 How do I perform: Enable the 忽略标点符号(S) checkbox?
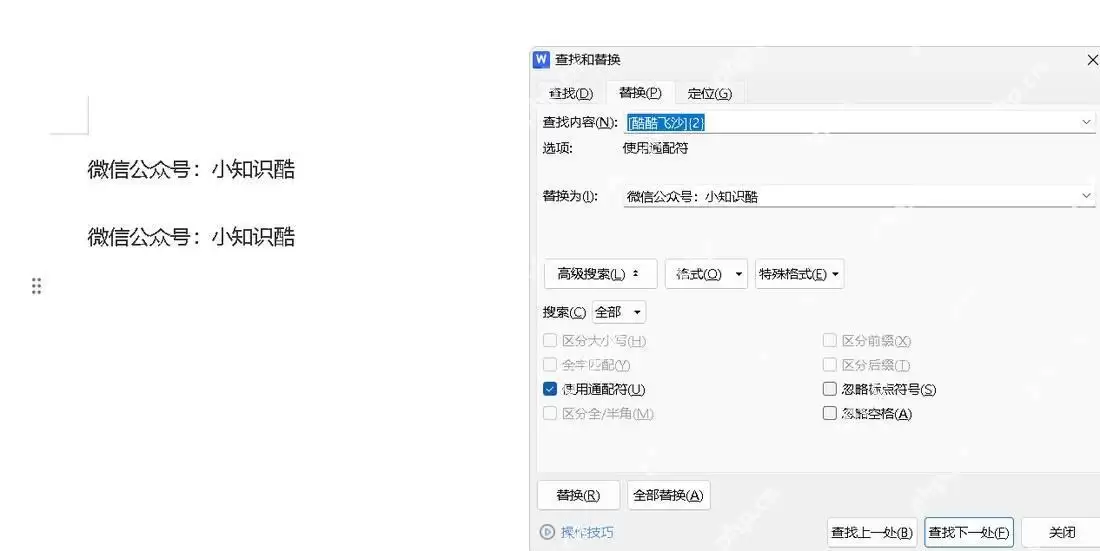click(x=829, y=389)
